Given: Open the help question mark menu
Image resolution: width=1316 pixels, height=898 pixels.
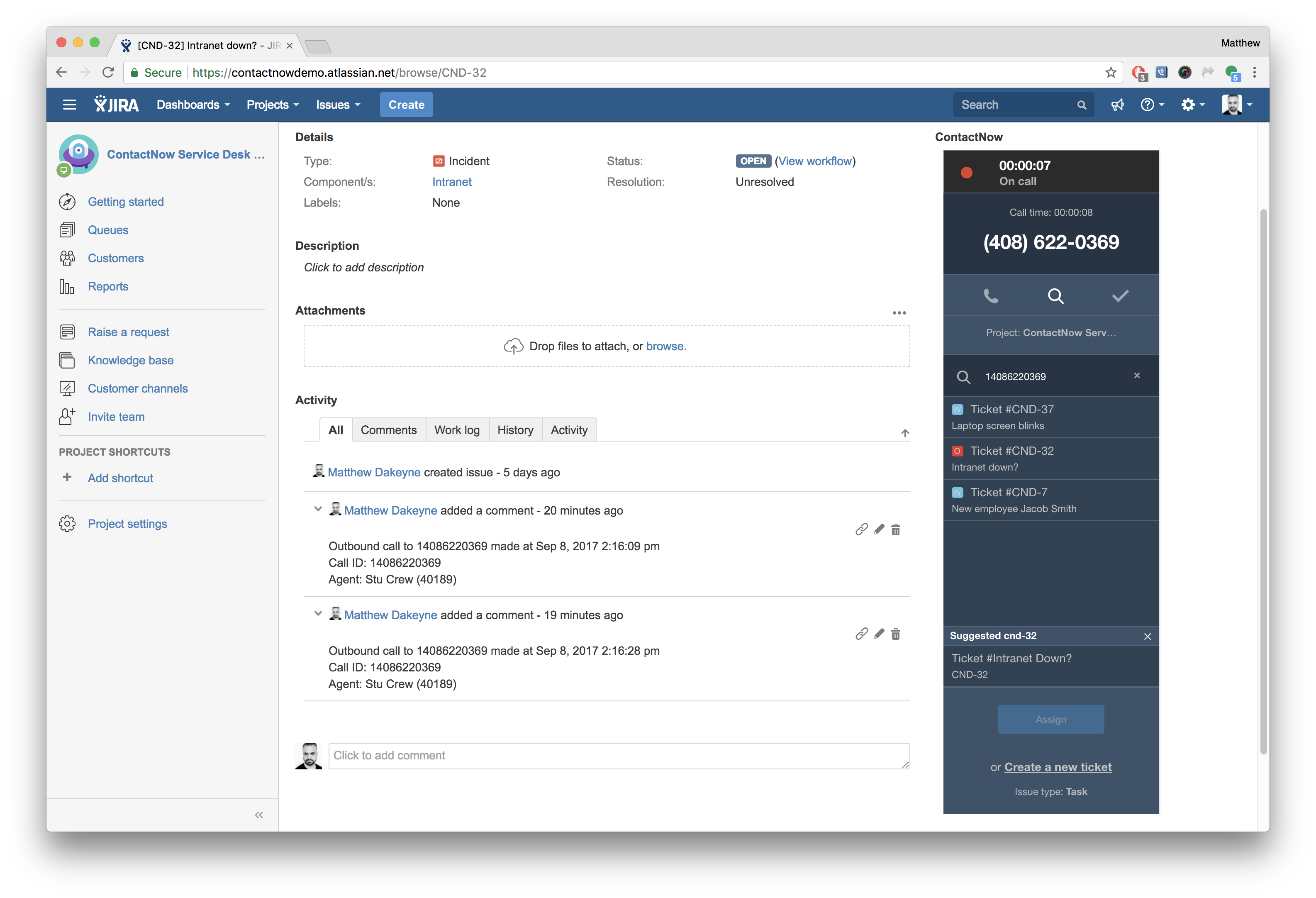Looking at the screenshot, I should point(1153,105).
